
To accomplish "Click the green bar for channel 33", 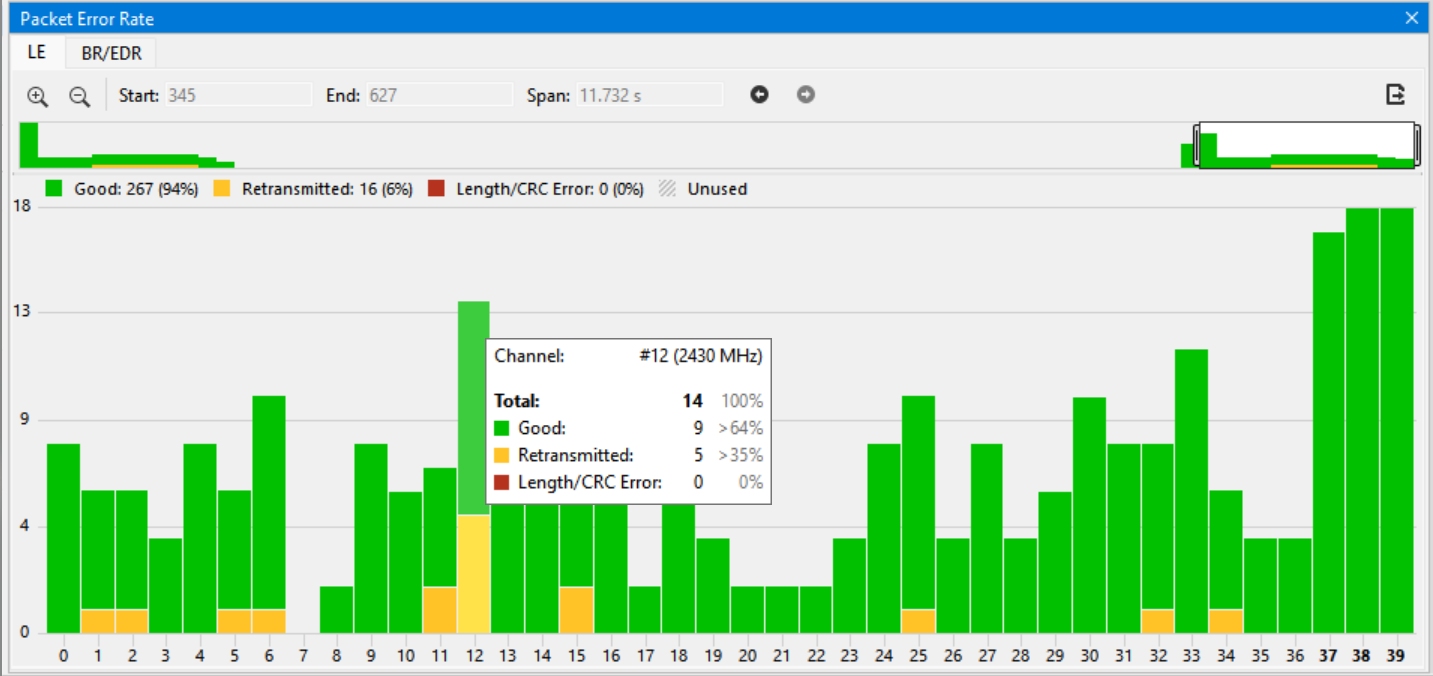I will (x=1192, y=491).
